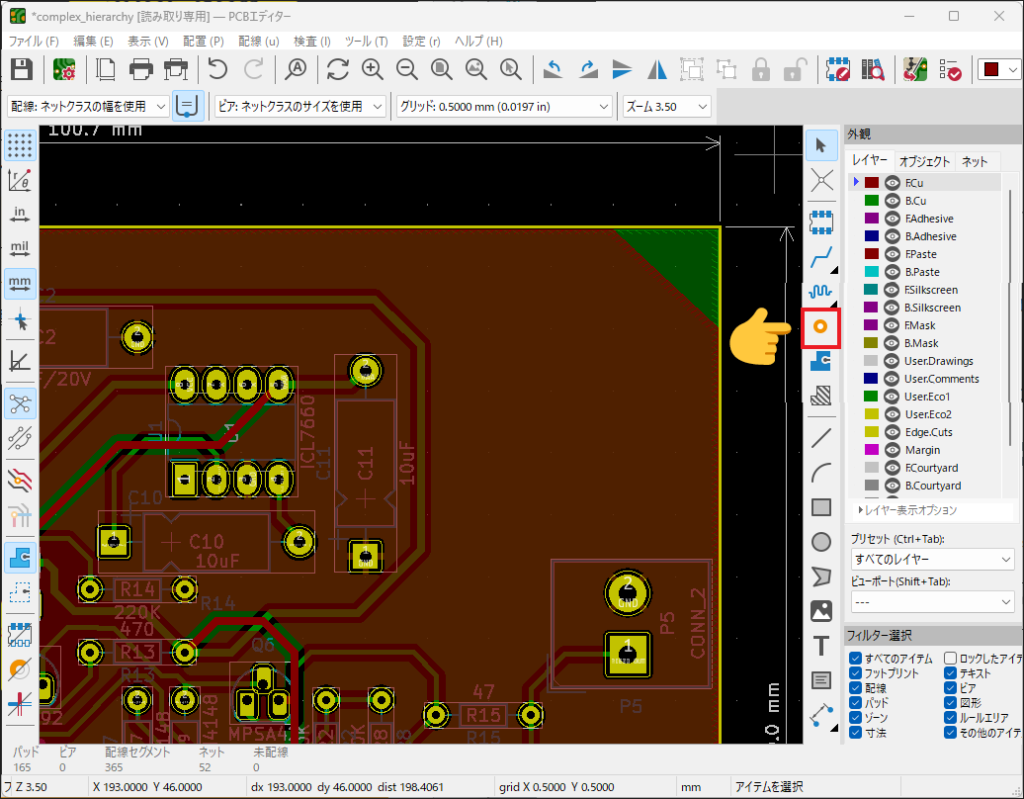Click the Plot icon

(x=176, y=69)
